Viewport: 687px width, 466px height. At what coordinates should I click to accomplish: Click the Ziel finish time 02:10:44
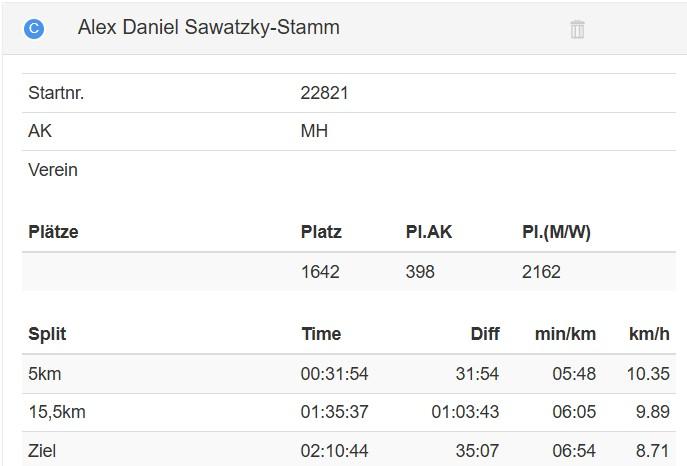pos(334,451)
